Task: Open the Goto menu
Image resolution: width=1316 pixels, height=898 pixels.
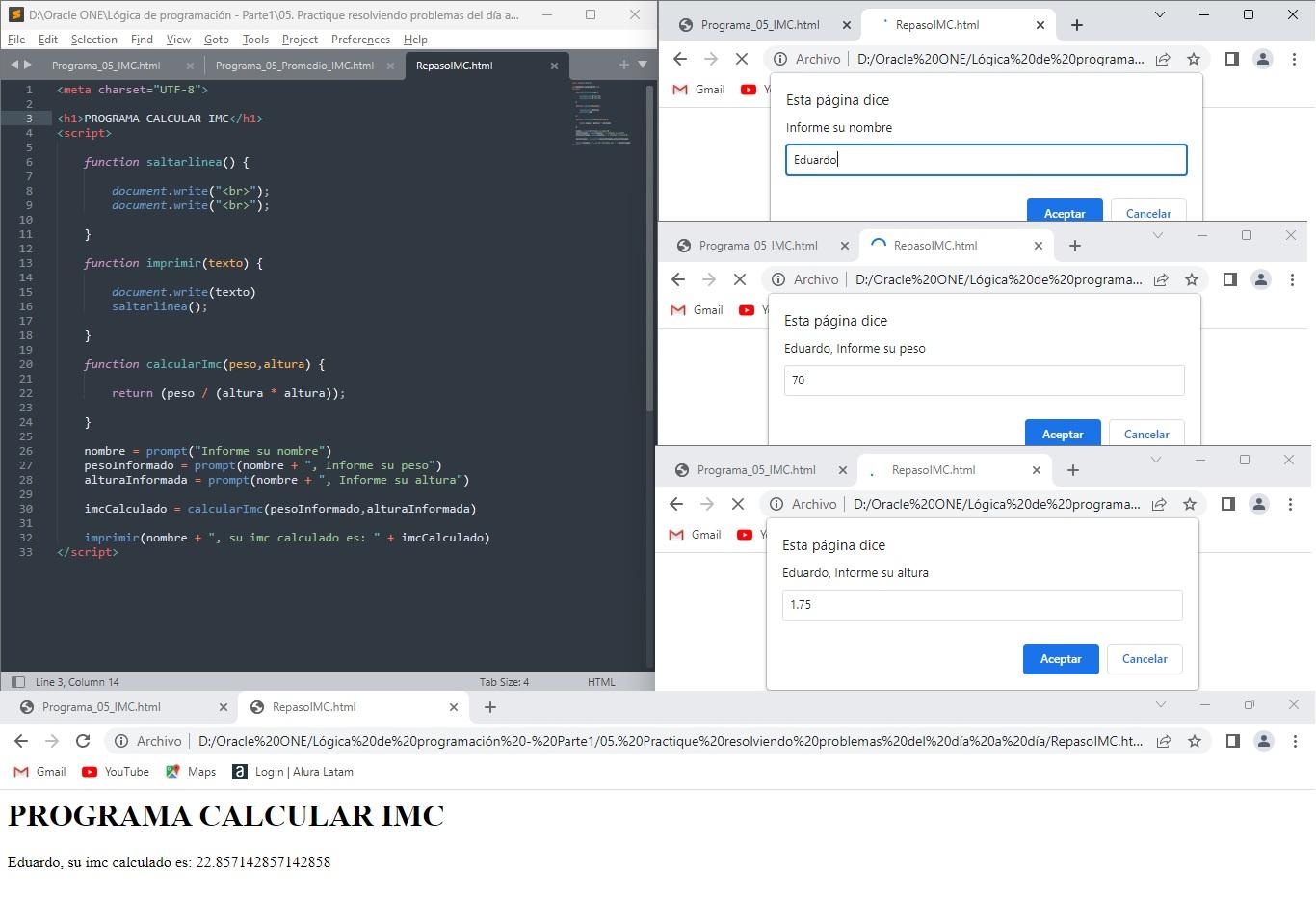Action: pos(217,40)
